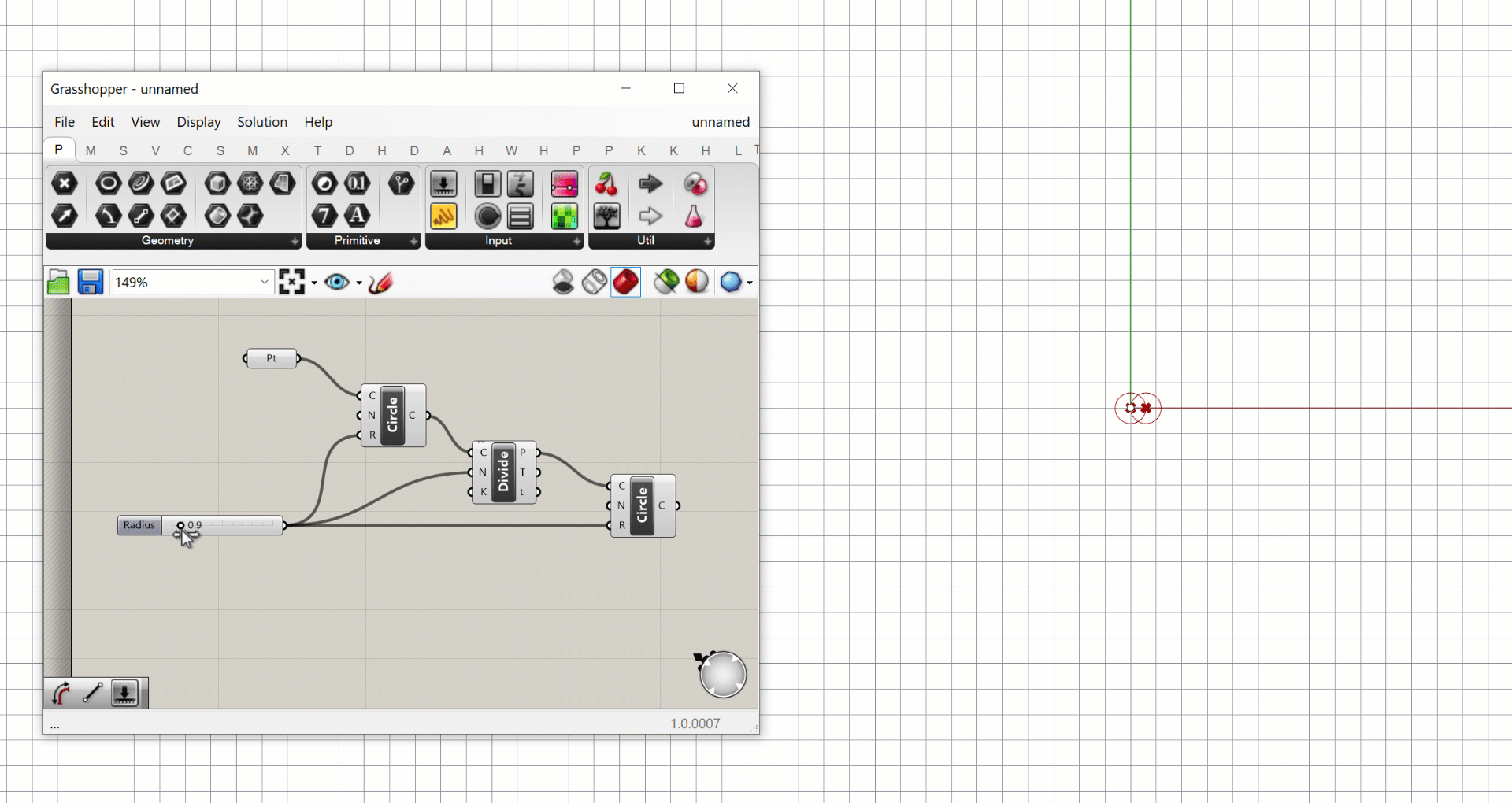Open the Solution menu
Viewport: 1512px width, 803px height.
tap(262, 122)
